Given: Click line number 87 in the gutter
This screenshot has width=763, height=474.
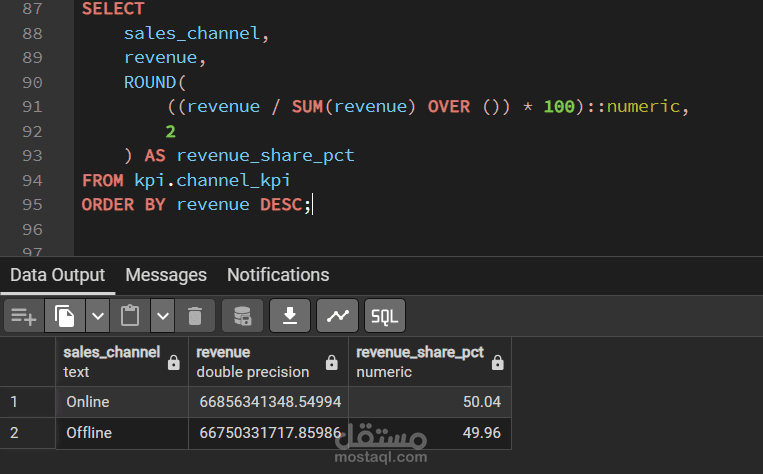Looking at the screenshot, I should 32,9.
